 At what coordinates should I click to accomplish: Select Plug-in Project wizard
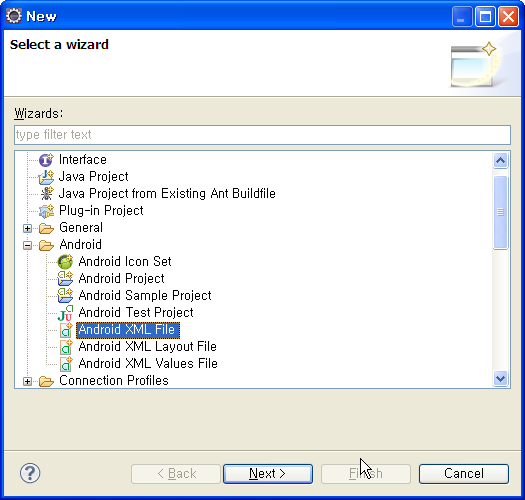pos(101,211)
